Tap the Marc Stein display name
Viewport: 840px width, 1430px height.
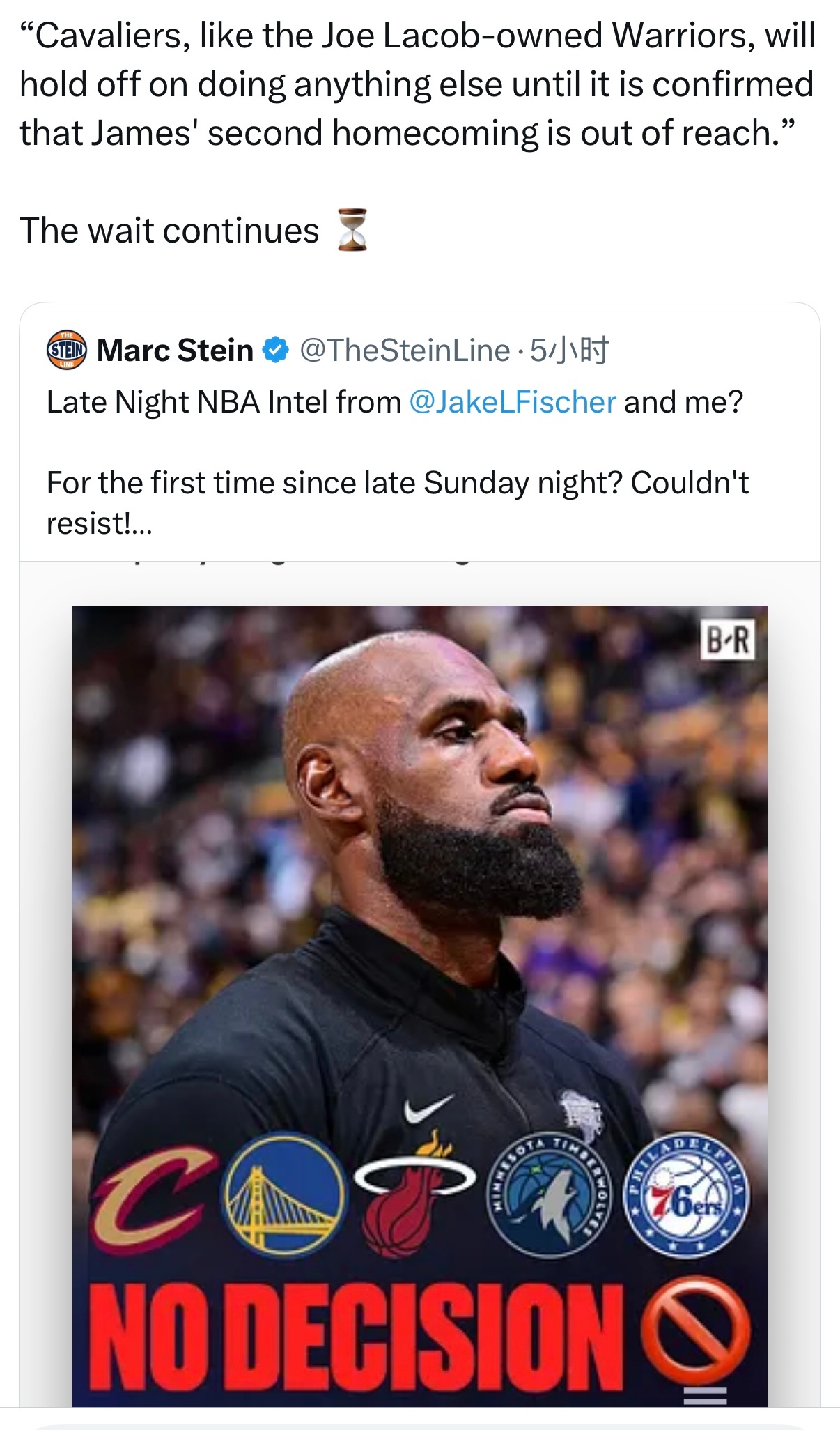click(175, 350)
